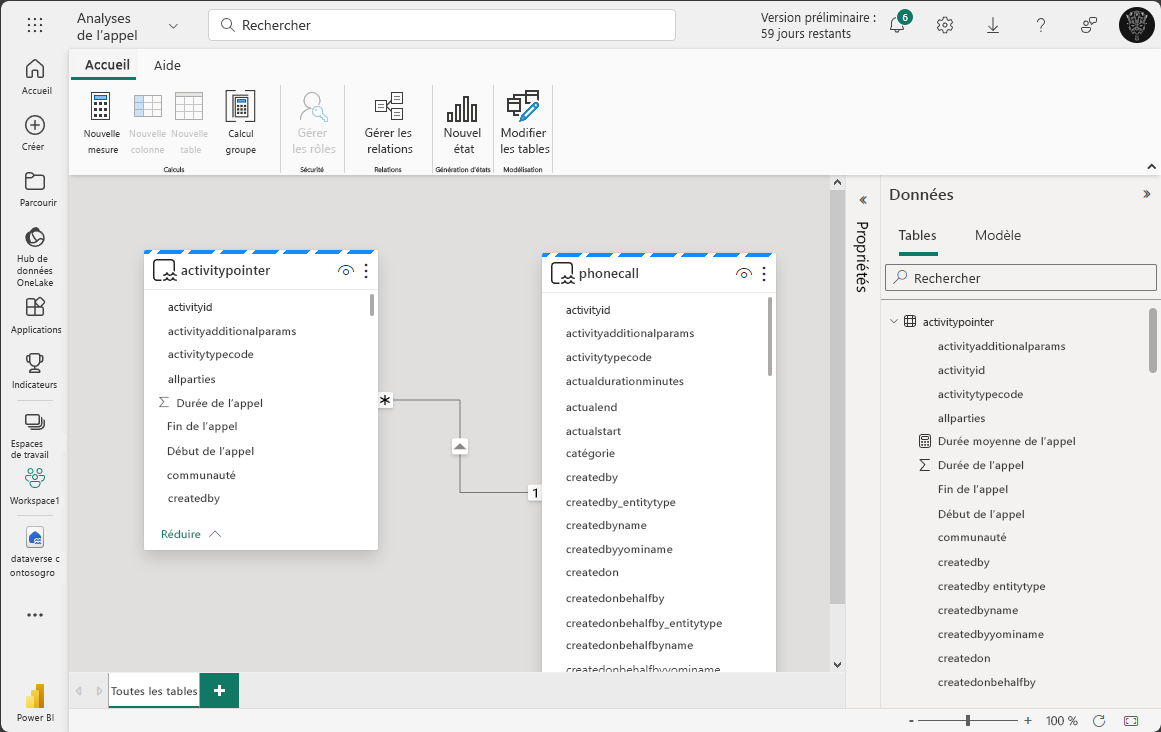The image size is (1161, 732).
Task: Open the settings gear
Action: 945,25
